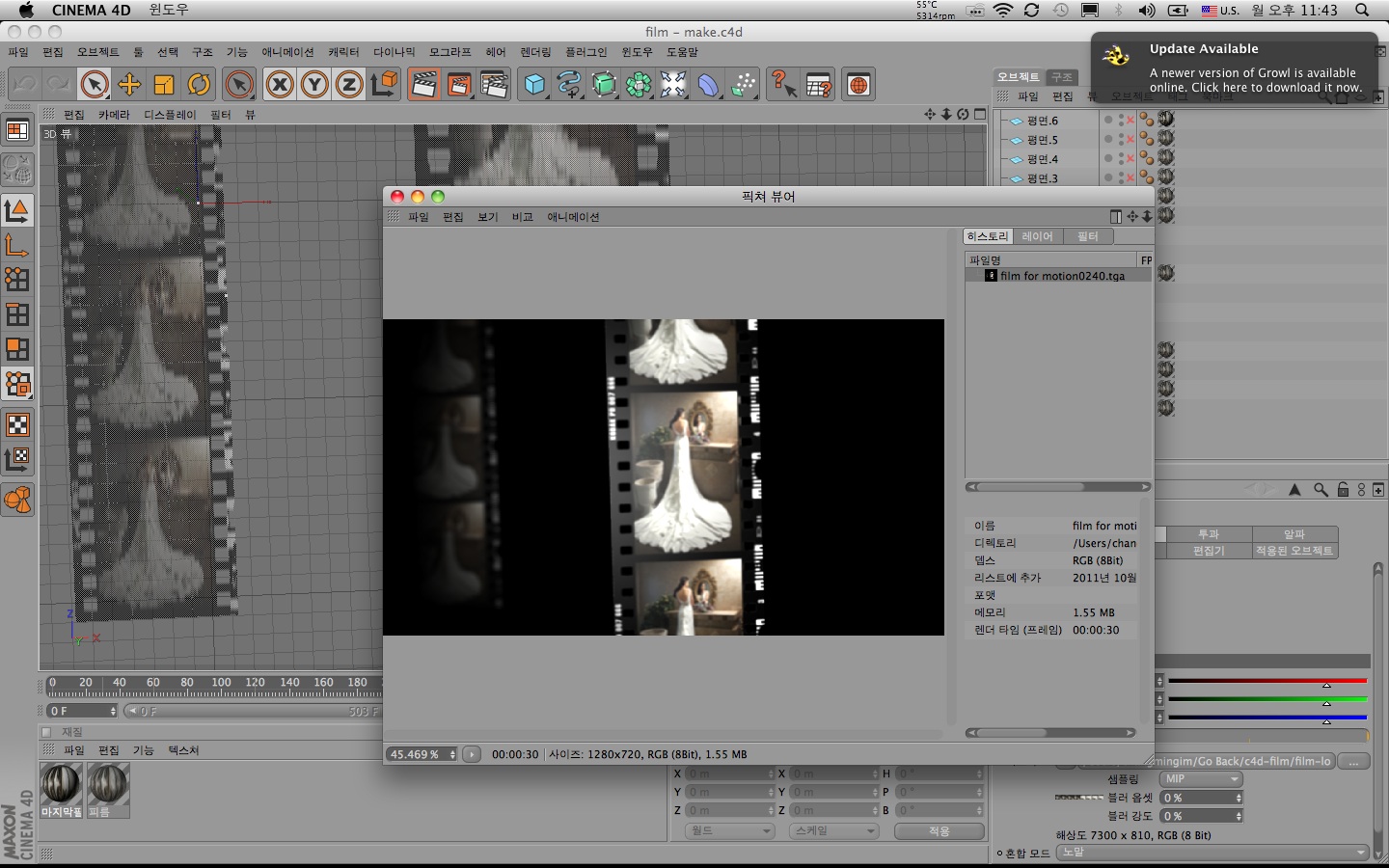Click the texture path browse ... button
Viewport: 1389px width, 868px height.
(1354, 762)
